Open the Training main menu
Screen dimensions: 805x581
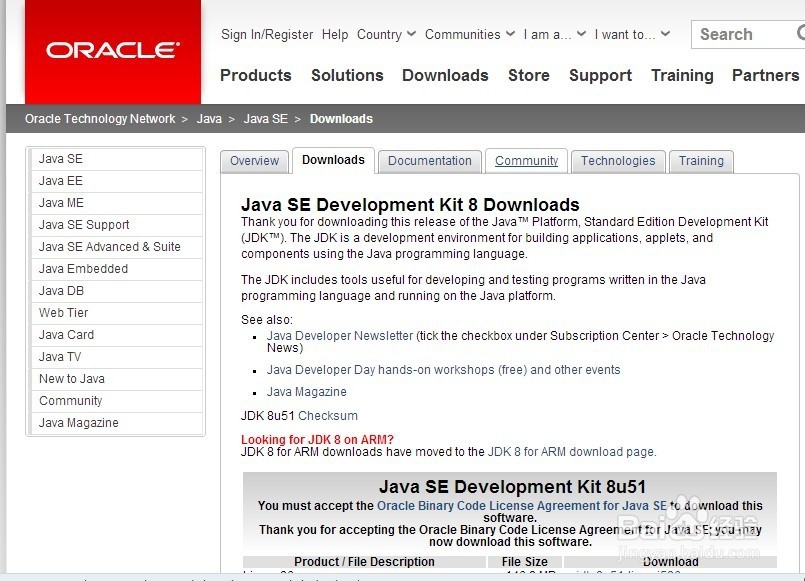pos(682,75)
